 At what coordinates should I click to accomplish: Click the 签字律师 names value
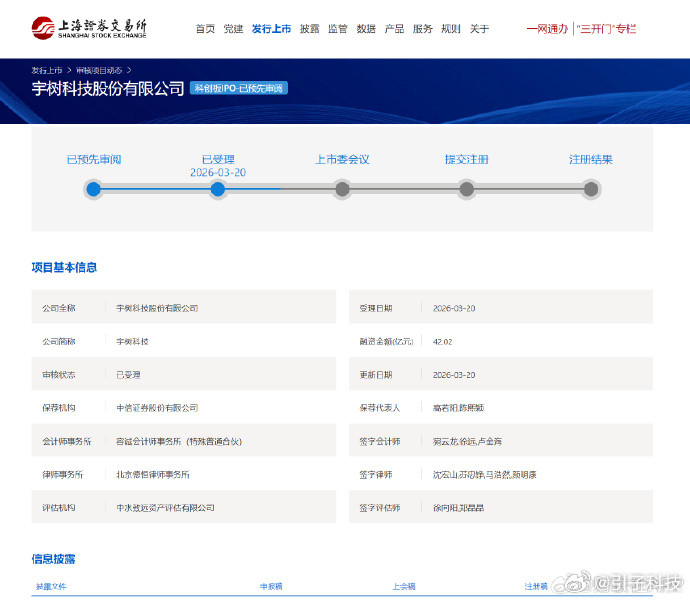pyautogui.click(x=484, y=475)
